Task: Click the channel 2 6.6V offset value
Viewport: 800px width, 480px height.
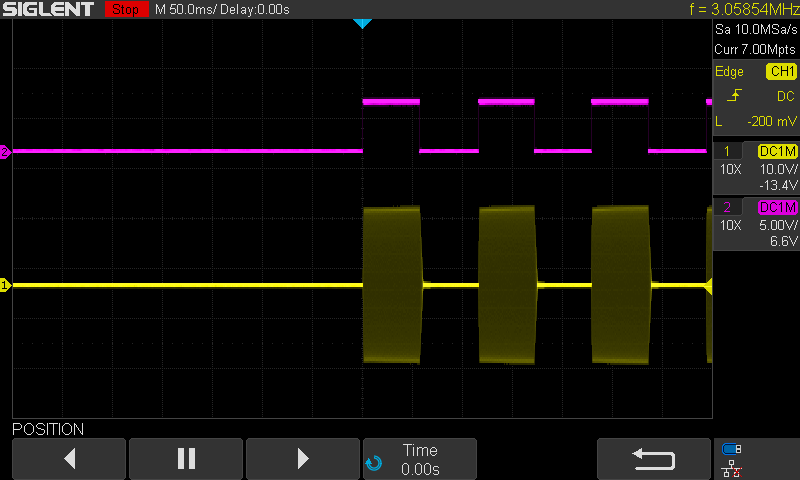Action: click(x=784, y=241)
